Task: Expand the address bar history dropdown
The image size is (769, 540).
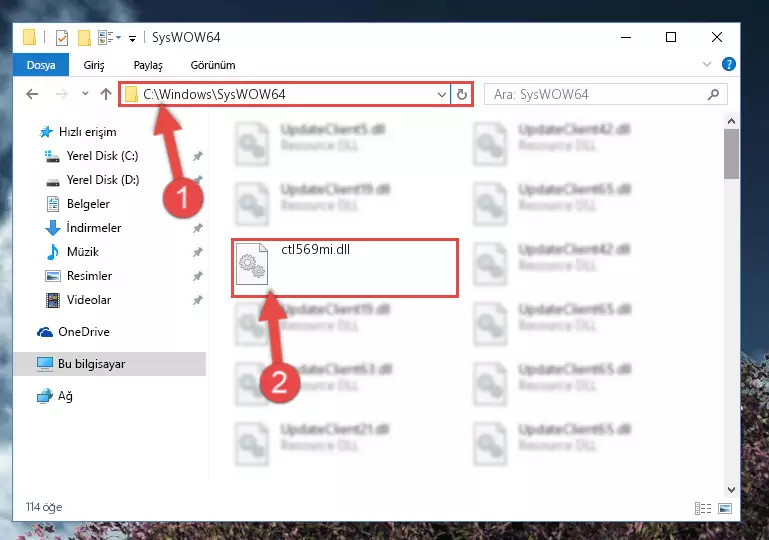Action: click(441, 94)
